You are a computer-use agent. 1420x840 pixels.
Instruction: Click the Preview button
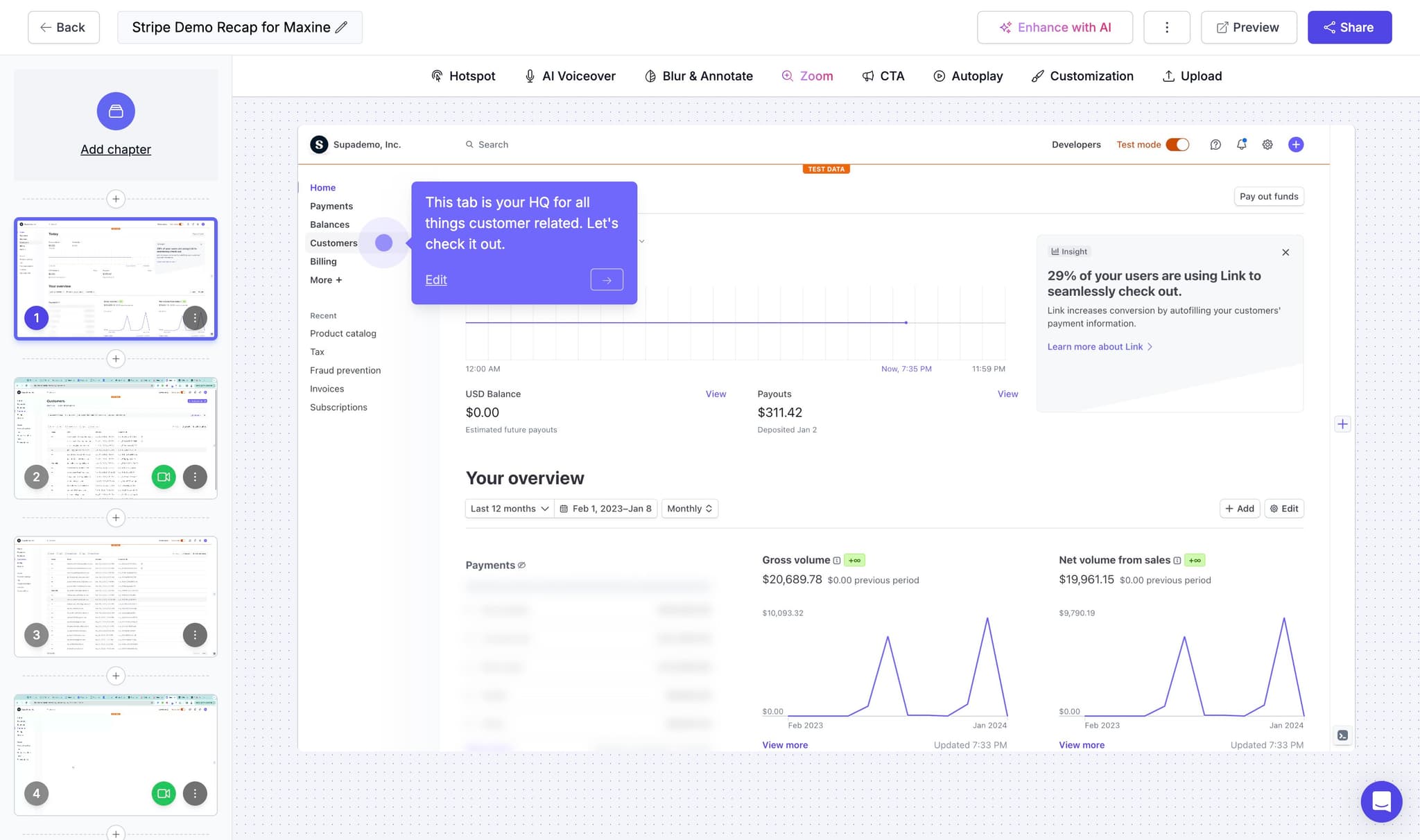(x=1248, y=27)
